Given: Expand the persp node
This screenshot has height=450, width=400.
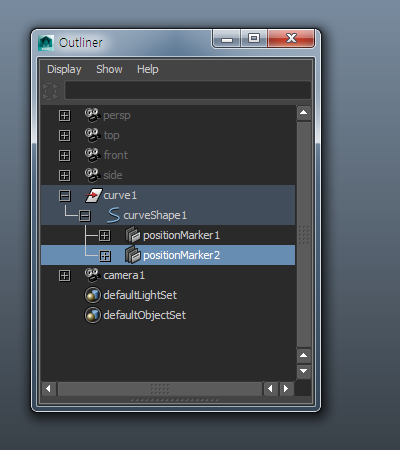Looking at the screenshot, I should [65, 116].
